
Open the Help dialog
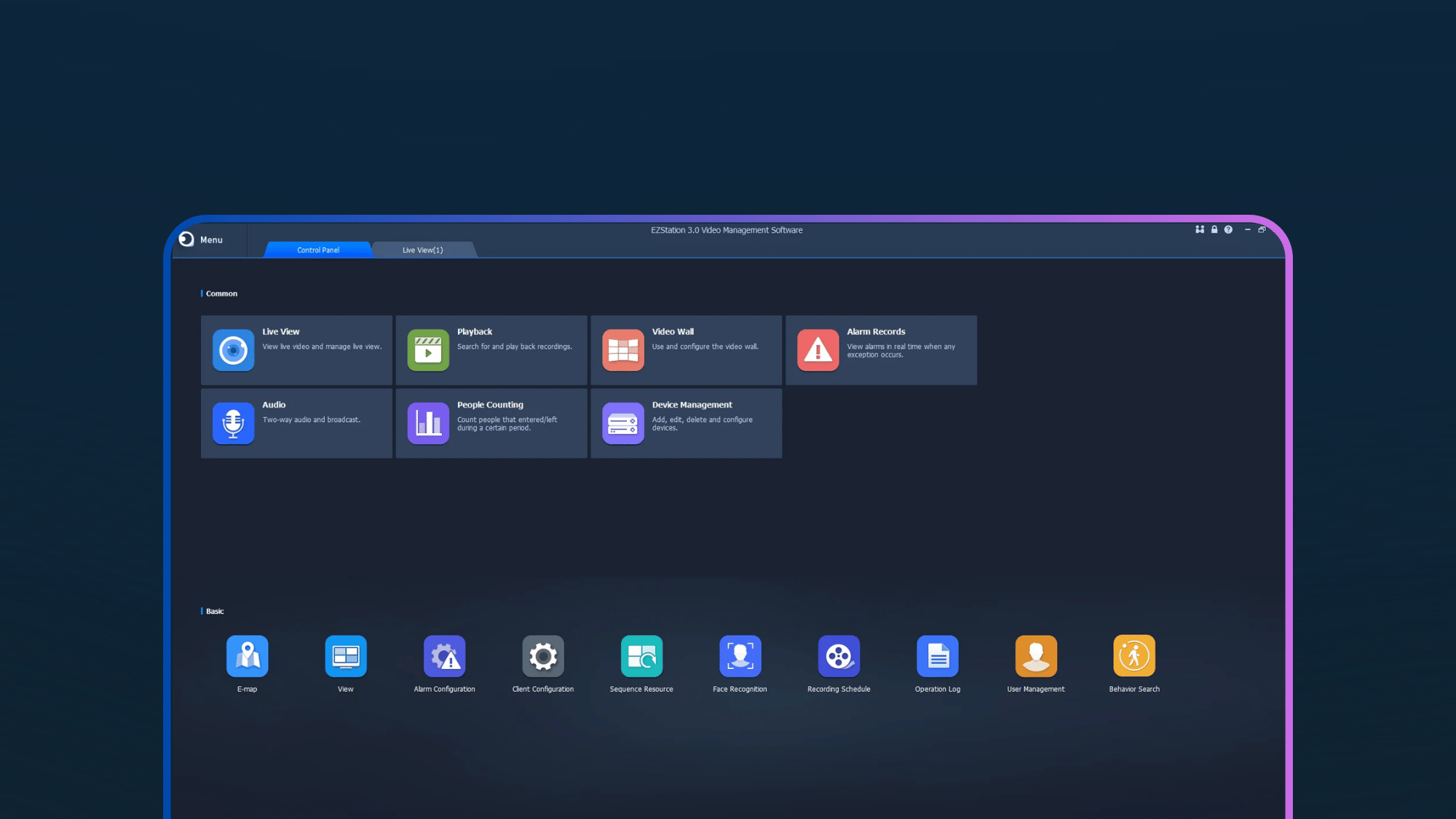(1228, 229)
